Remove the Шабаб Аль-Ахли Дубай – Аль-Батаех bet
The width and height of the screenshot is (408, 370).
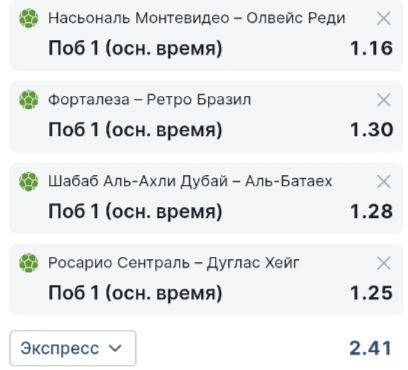click(x=384, y=182)
